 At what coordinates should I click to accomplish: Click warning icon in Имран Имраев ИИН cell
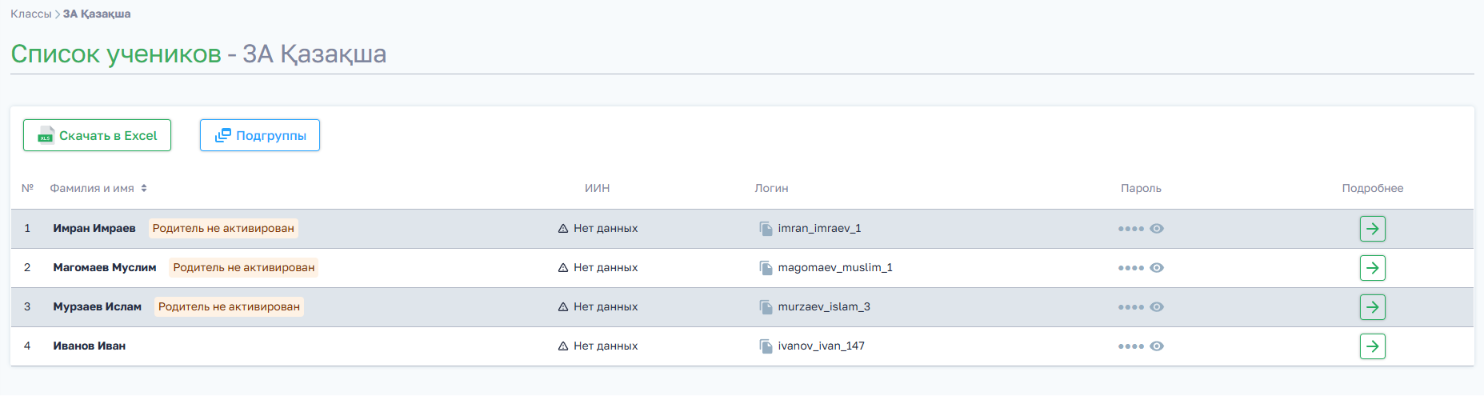[563, 229]
